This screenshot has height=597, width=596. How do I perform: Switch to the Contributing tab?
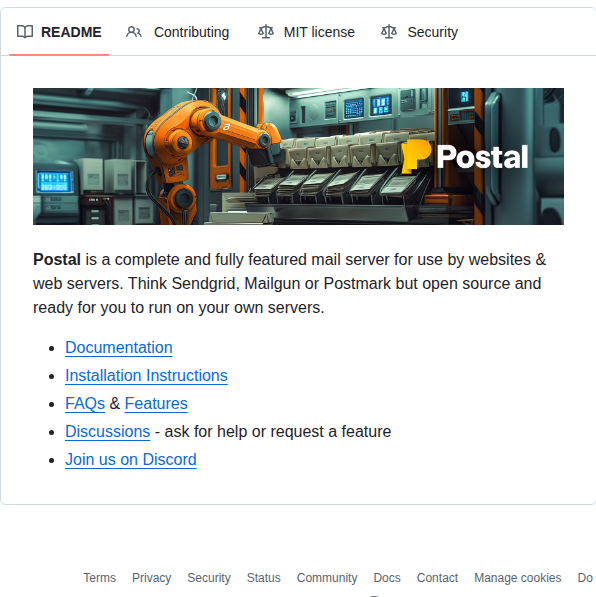pos(177,32)
